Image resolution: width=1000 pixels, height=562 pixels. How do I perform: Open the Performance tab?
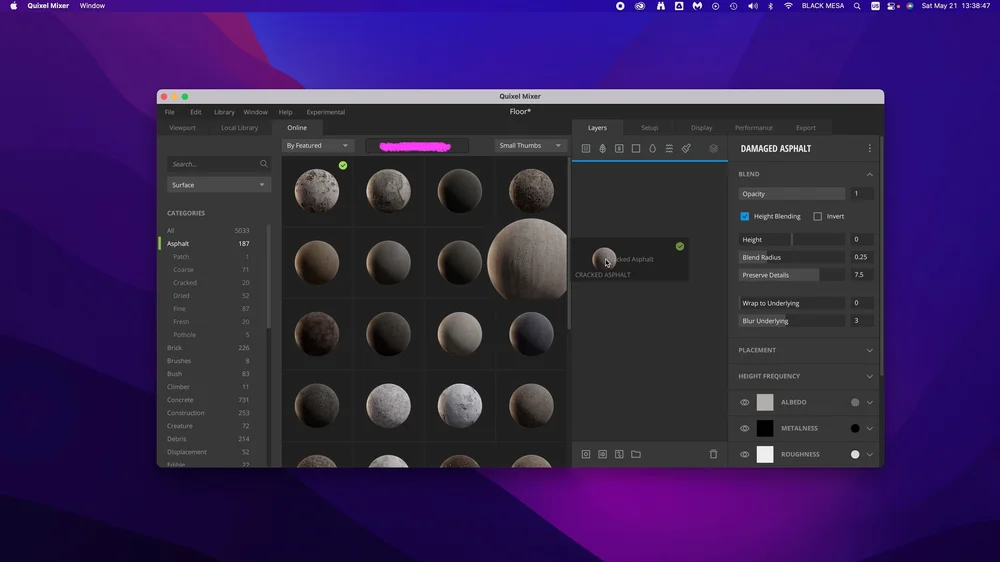coord(753,128)
